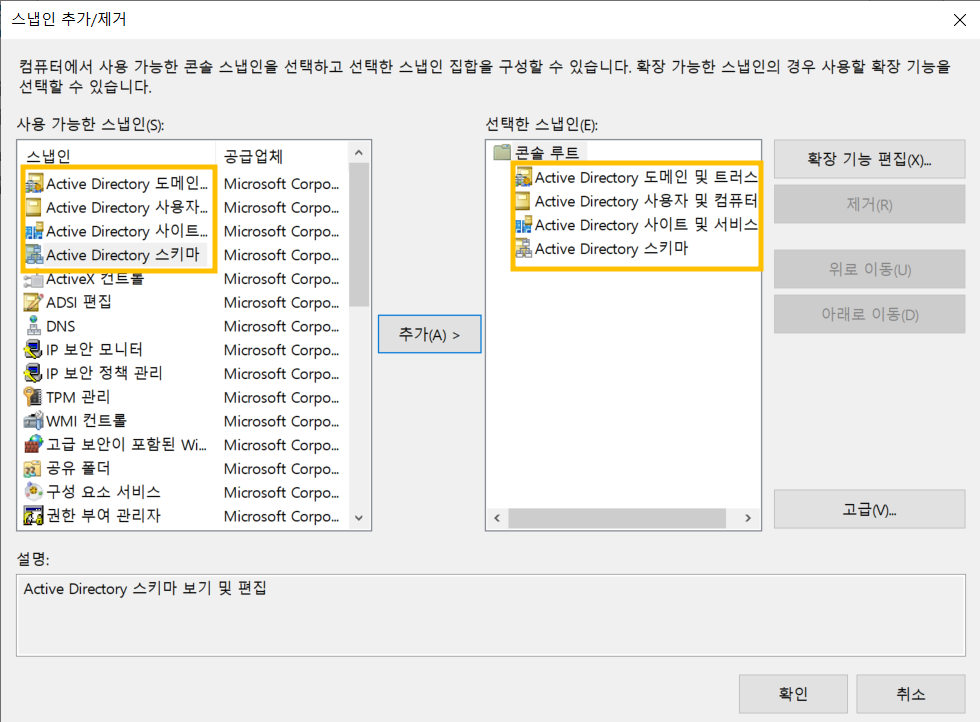The image size is (980, 722).
Task: Click the DNS snap-in icon
Action: pyautogui.click(x=34, y=326)
